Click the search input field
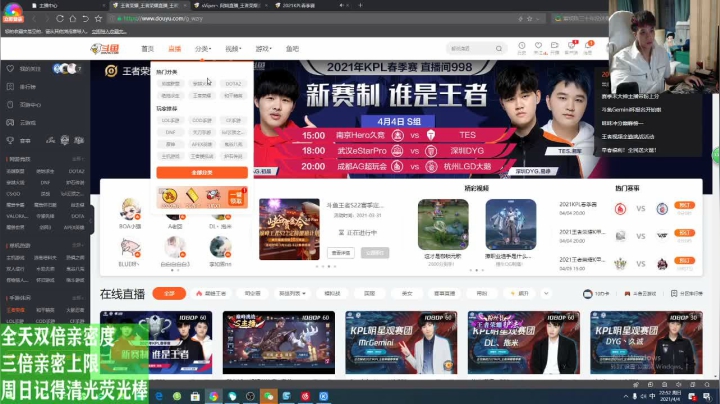Screen dimensions: 720x404 coord(471,49)
